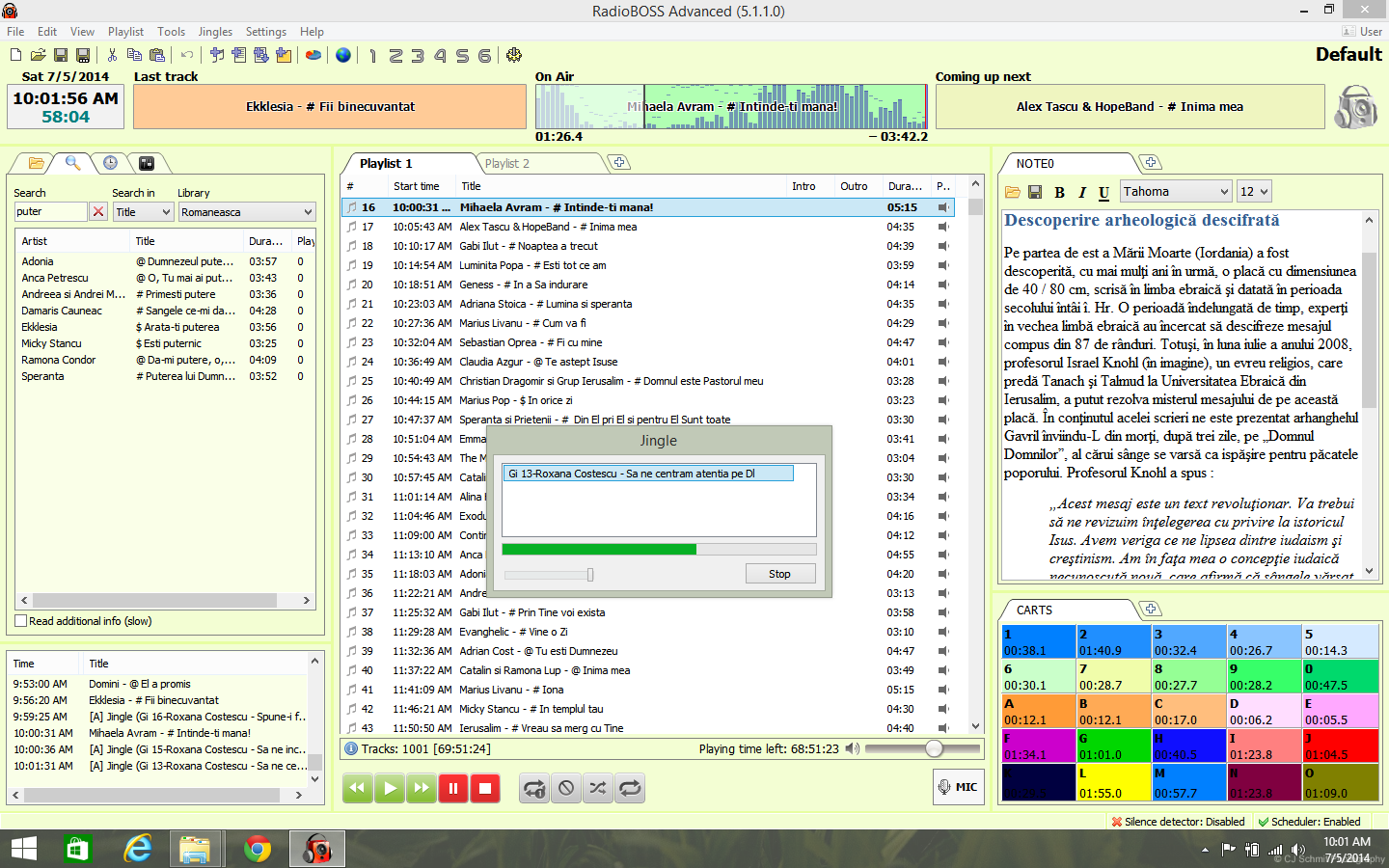Stop playback with the red stop button
Viewport: 1389px width, 868px height.
click(485, 788)
